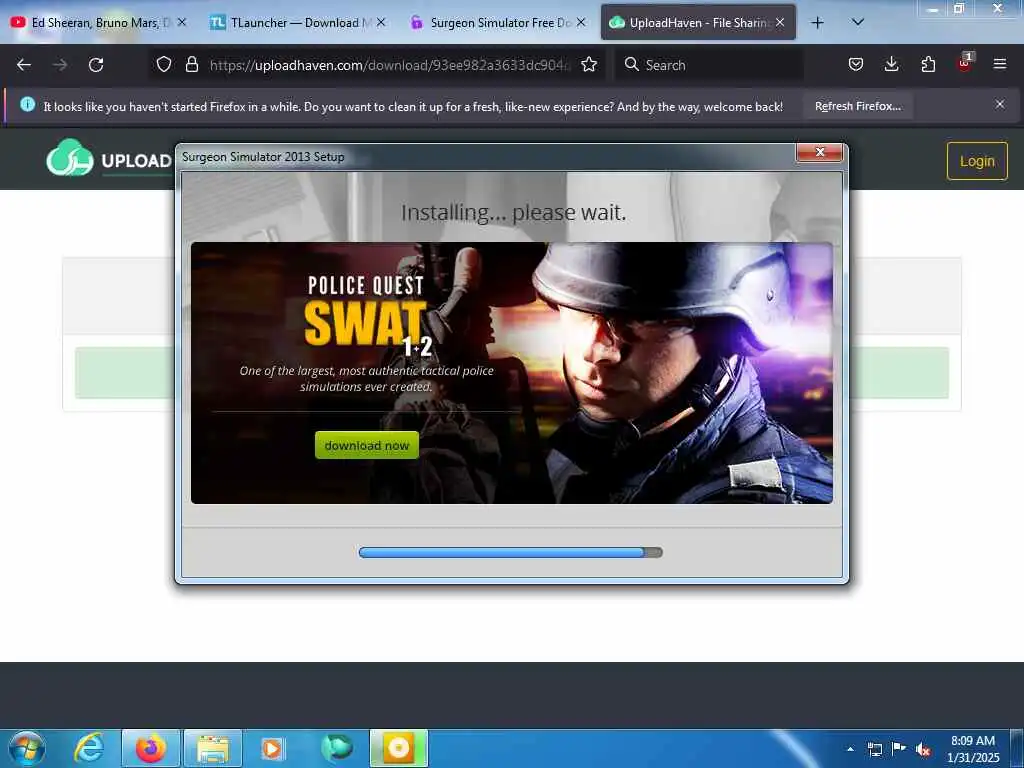Open Windows Media Player taskbar icon
This screenshot has width=1024, height=768.
coord(272,748)
